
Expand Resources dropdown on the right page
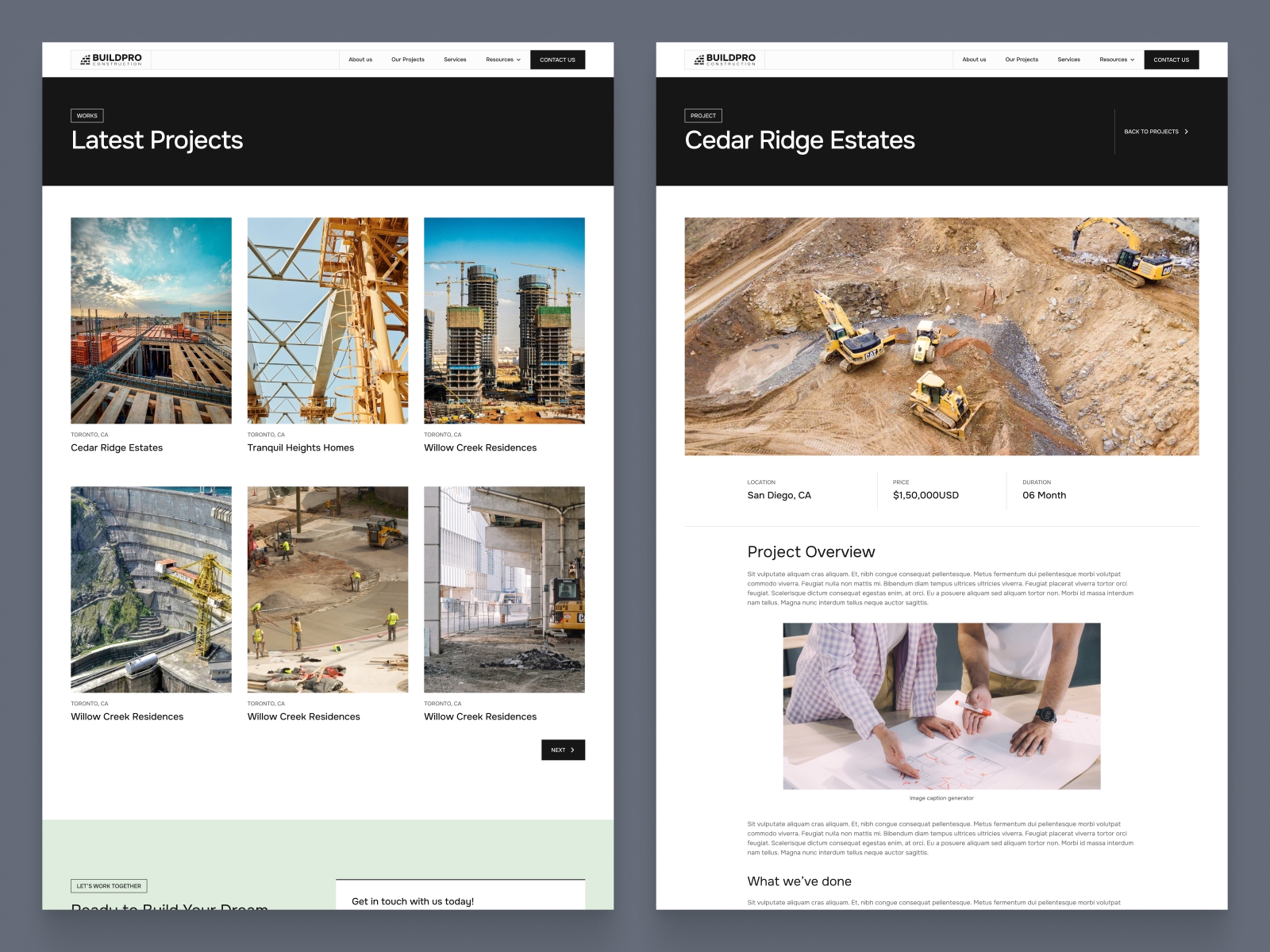pyautogui.click(x=1117, y=59)
